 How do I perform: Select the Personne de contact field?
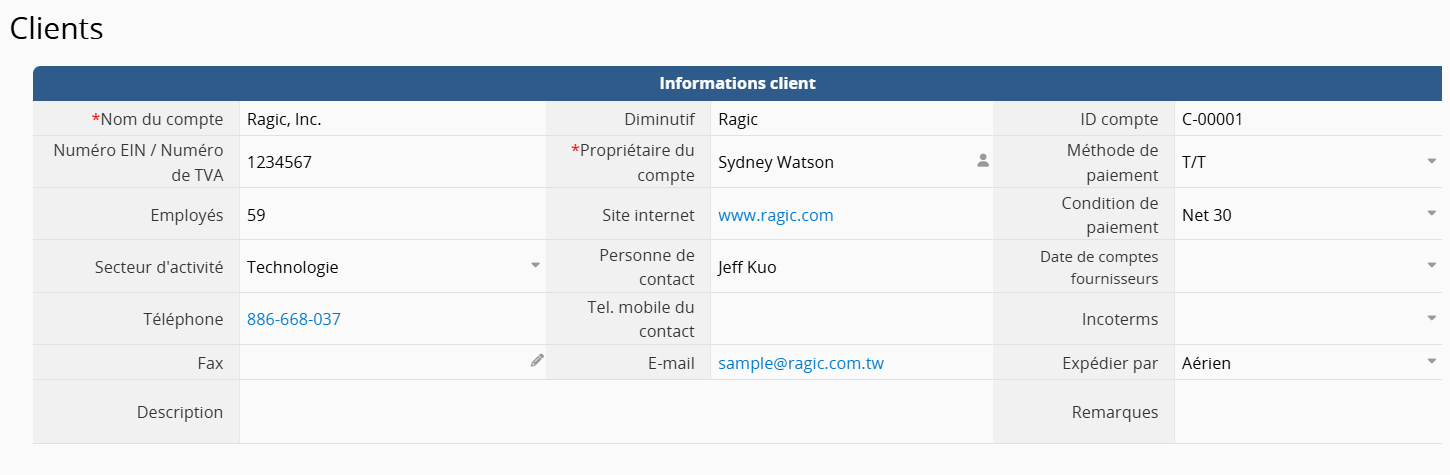coord(850,267)
